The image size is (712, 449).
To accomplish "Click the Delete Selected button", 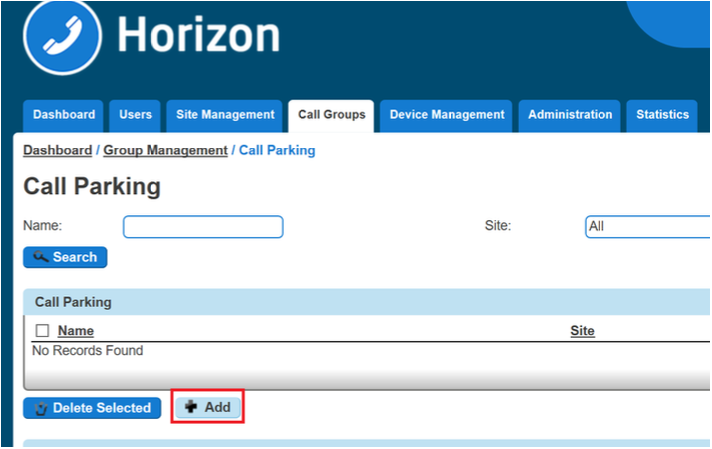I will 92,408.
